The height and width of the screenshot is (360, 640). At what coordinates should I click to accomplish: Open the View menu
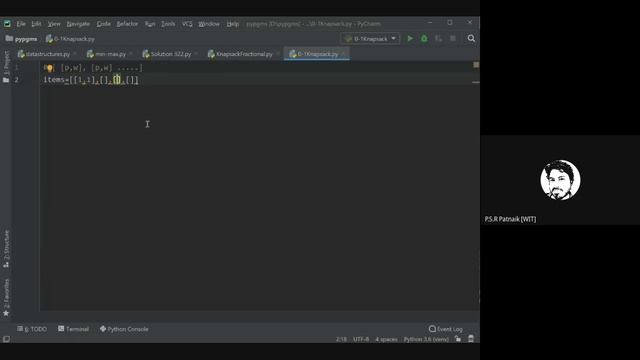tap(54, 24)
